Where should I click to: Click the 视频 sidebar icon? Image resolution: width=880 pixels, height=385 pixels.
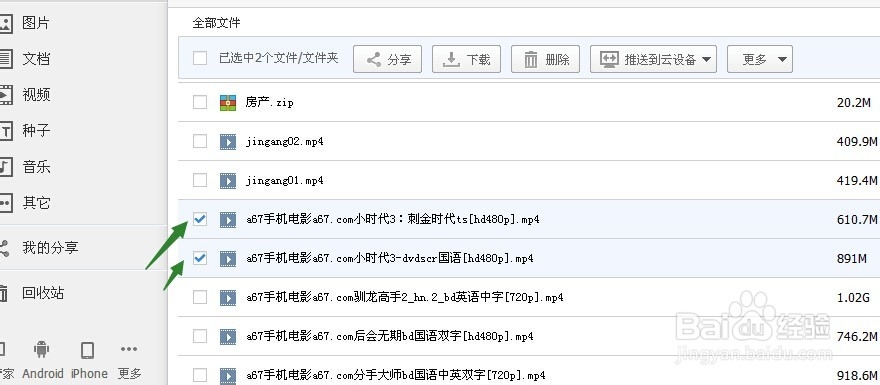click(x=6, y=94)
